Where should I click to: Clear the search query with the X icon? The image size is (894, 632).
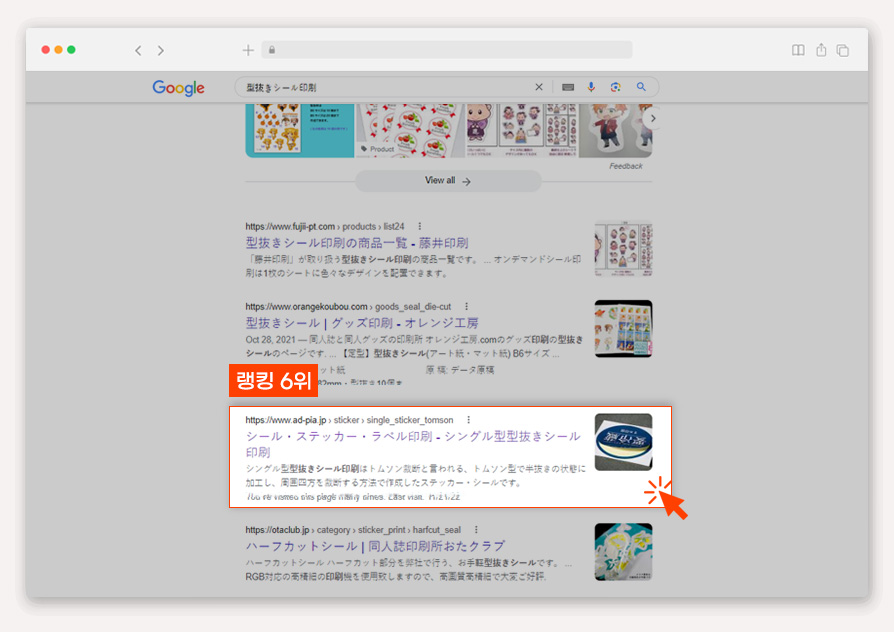(539, 87)
